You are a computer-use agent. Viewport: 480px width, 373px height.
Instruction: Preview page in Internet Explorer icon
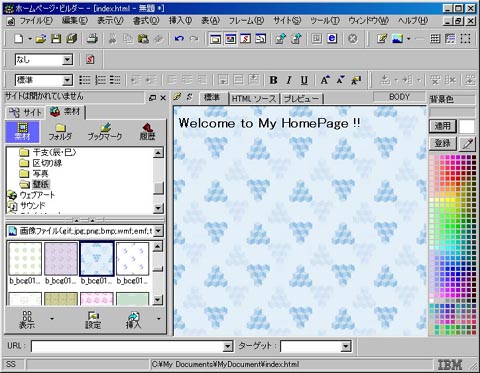(x=332, y=39)
